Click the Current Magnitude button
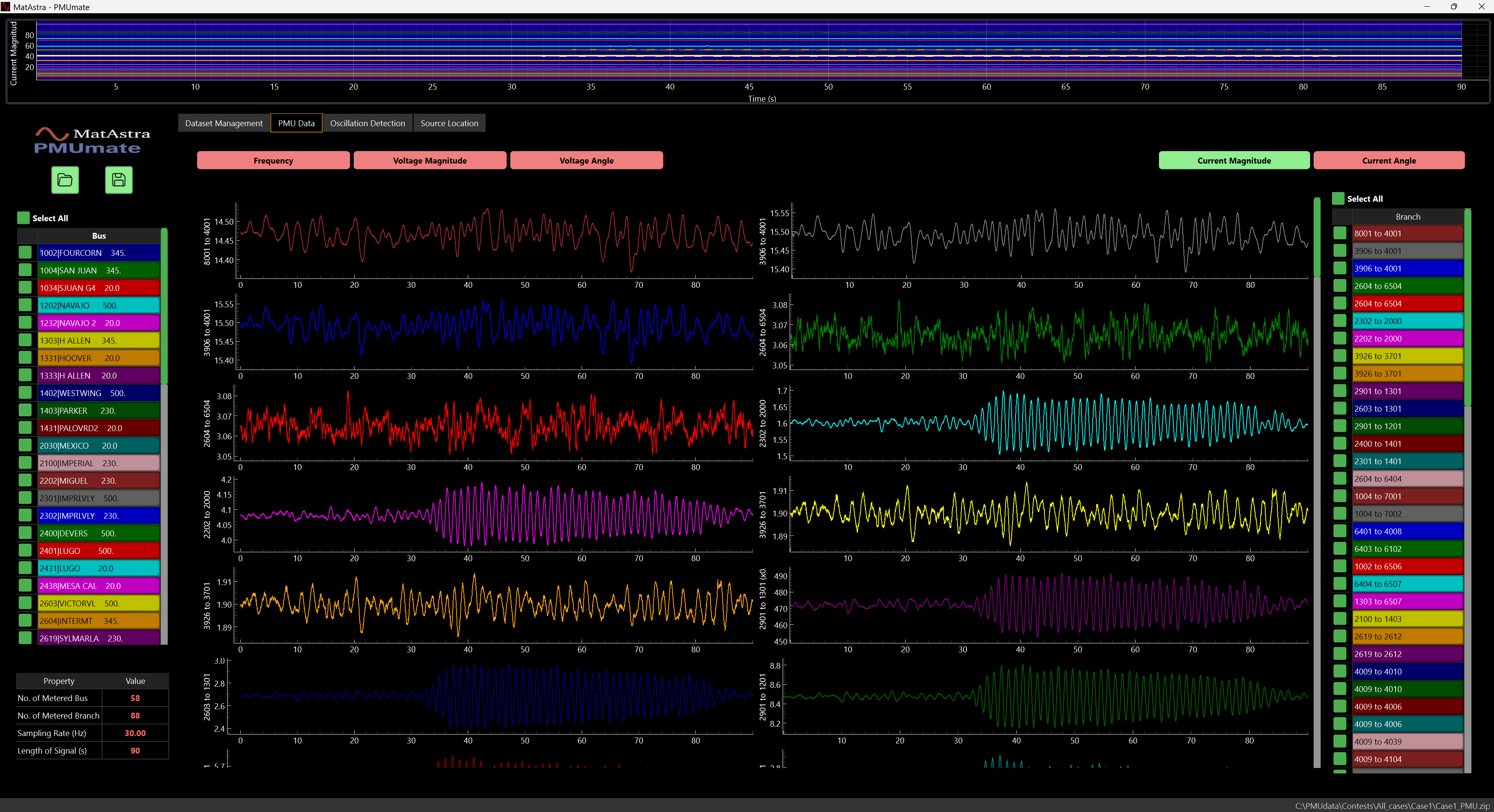 (1234, 160)
